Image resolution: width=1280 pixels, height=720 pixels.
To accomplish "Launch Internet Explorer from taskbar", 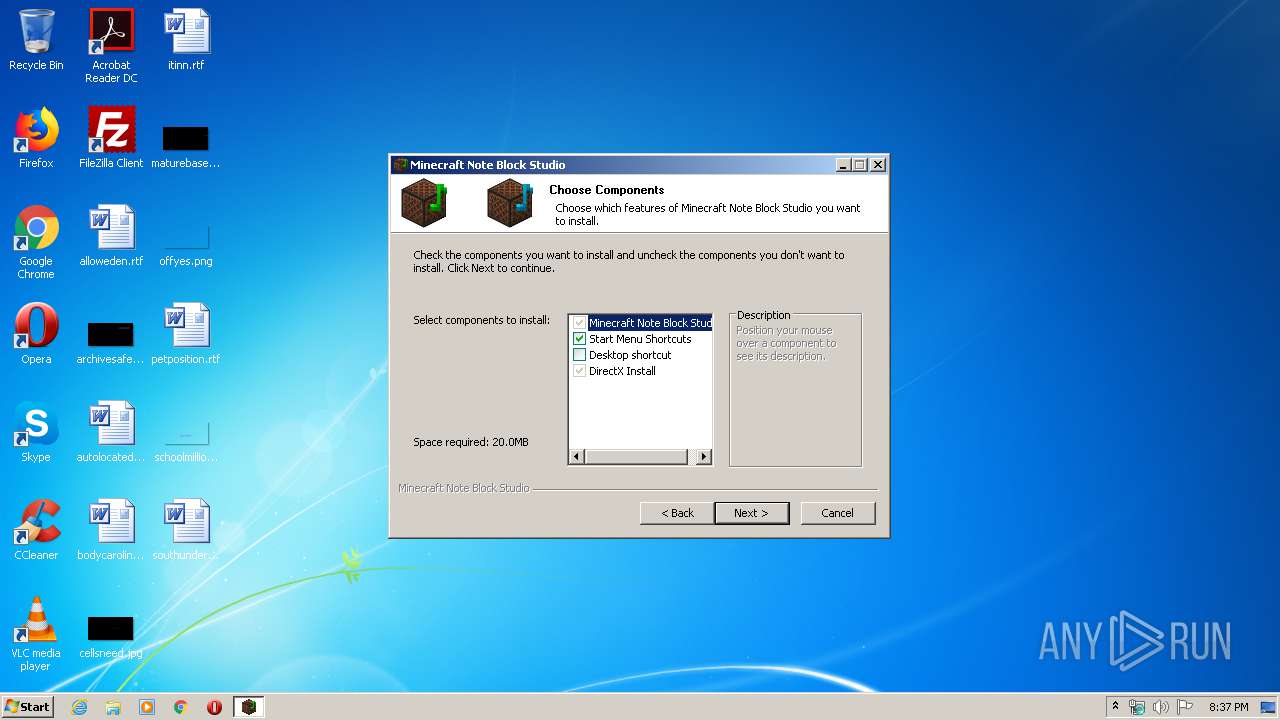I will point(80,707).
